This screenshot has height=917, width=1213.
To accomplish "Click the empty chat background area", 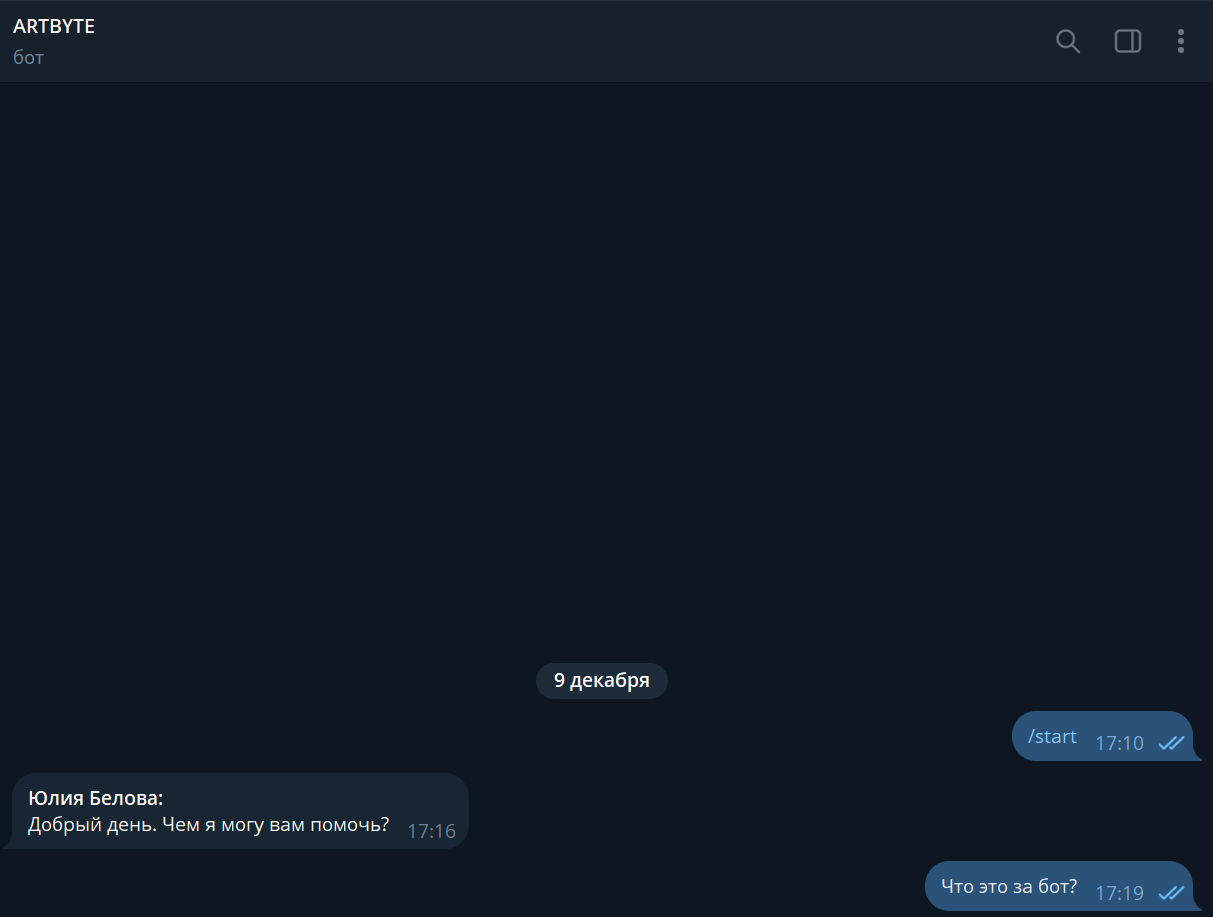I will pyautogui.click(x=606, y=370).
